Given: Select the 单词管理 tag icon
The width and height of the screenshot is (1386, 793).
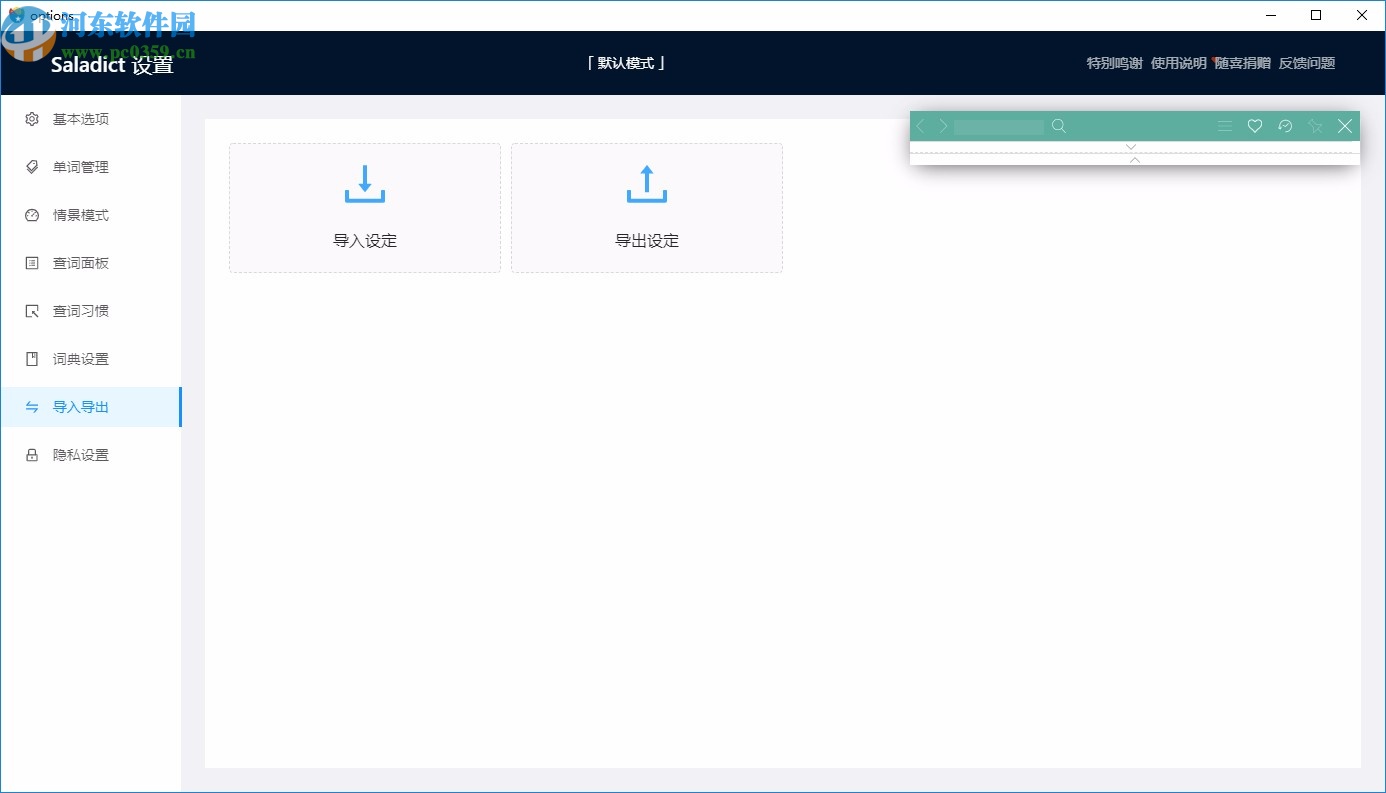Looking at the screenshot, I should tap(30, 167).
